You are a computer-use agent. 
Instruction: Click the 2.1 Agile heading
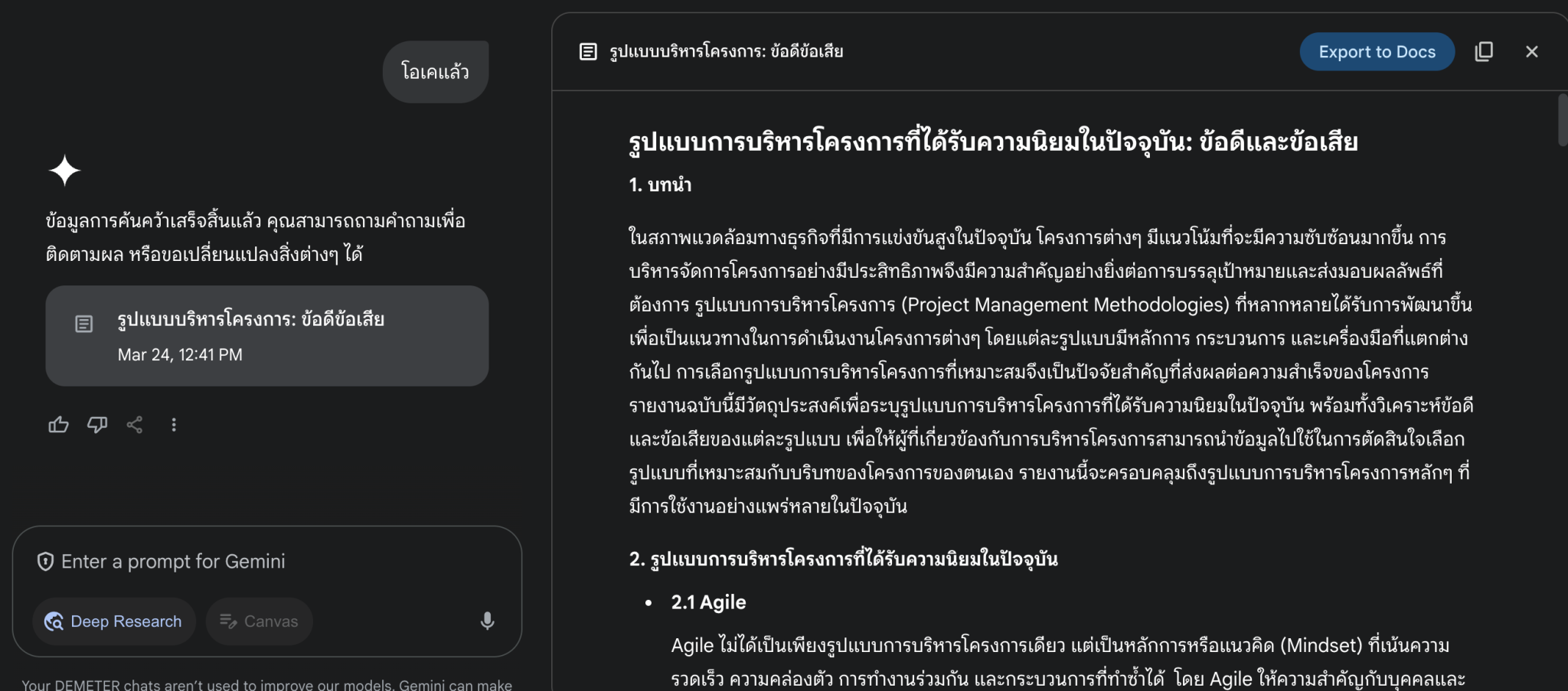[x=708, y=602]
